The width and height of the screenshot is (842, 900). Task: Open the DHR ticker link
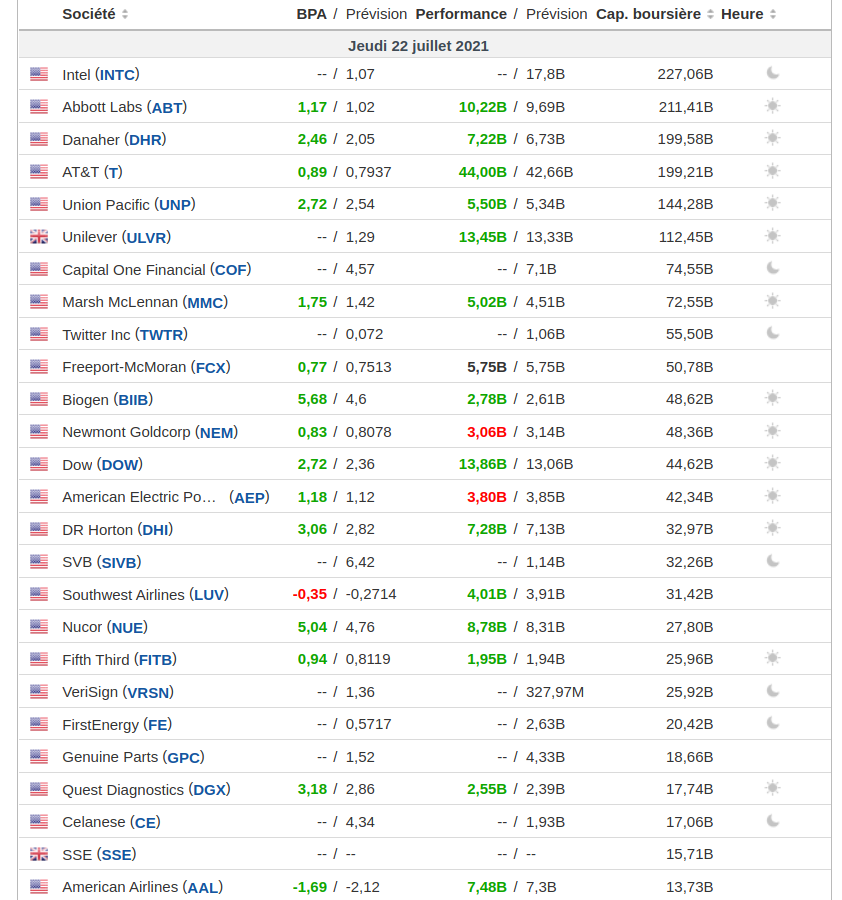click(145, 139)
